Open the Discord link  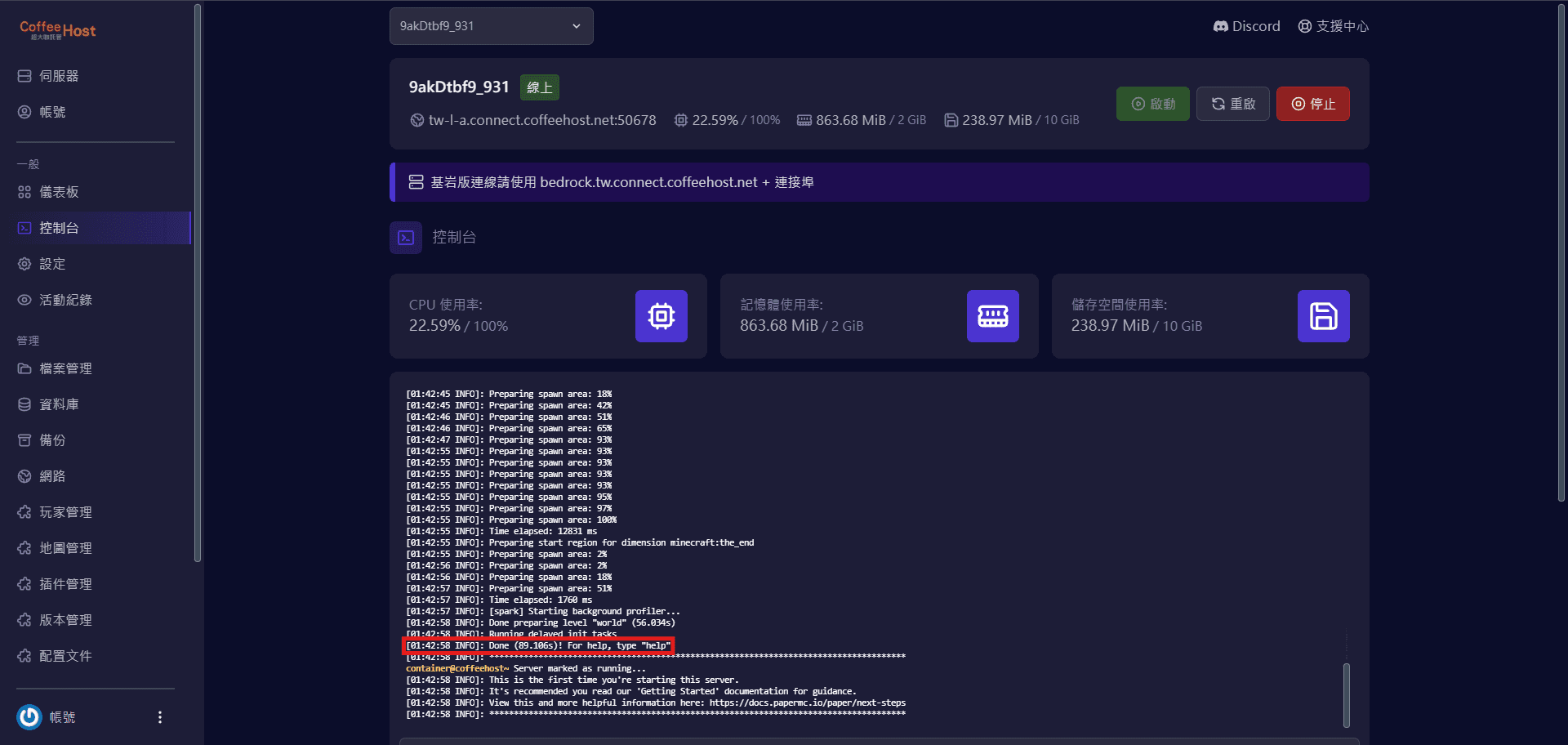coord(1246,26)
